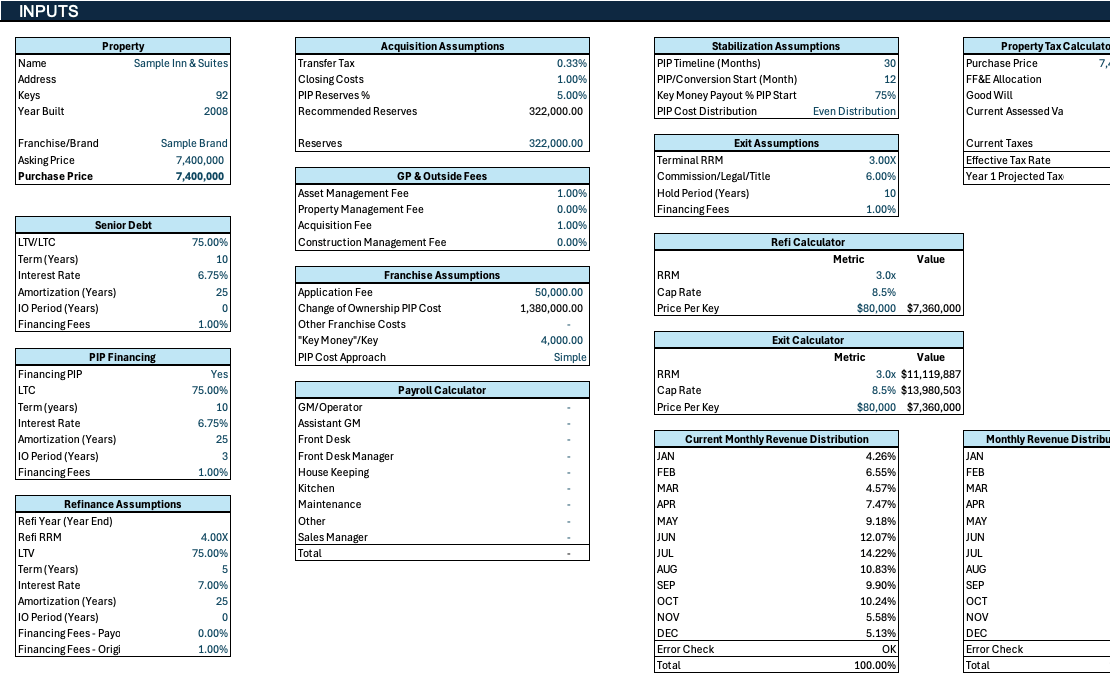Click the GM/Operator payroll row label
Viewport: 1110px width, 689px height.
(330, 407)
